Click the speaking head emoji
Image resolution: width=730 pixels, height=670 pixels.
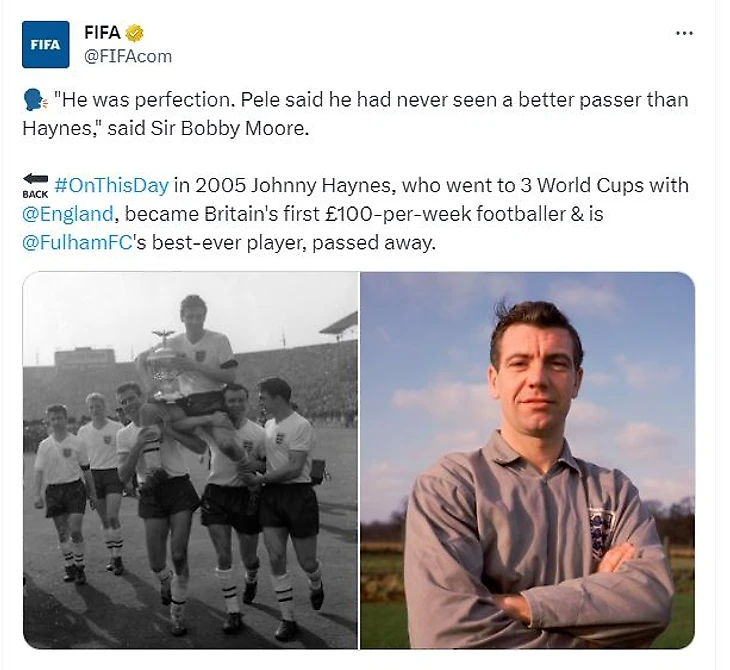tap(33, 101)
